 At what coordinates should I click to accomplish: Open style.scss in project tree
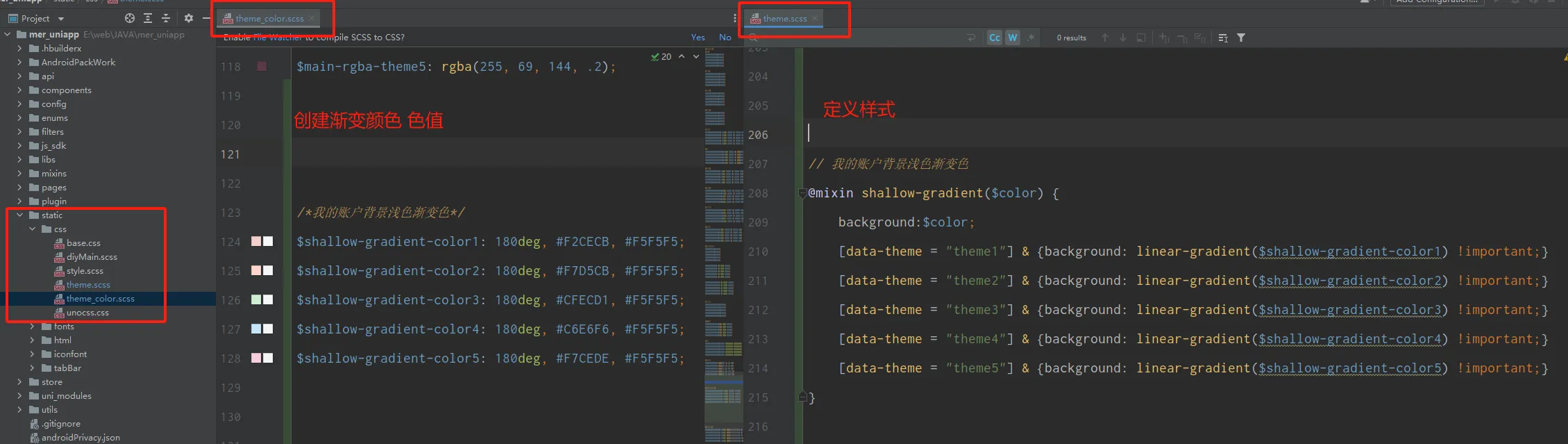85,271
